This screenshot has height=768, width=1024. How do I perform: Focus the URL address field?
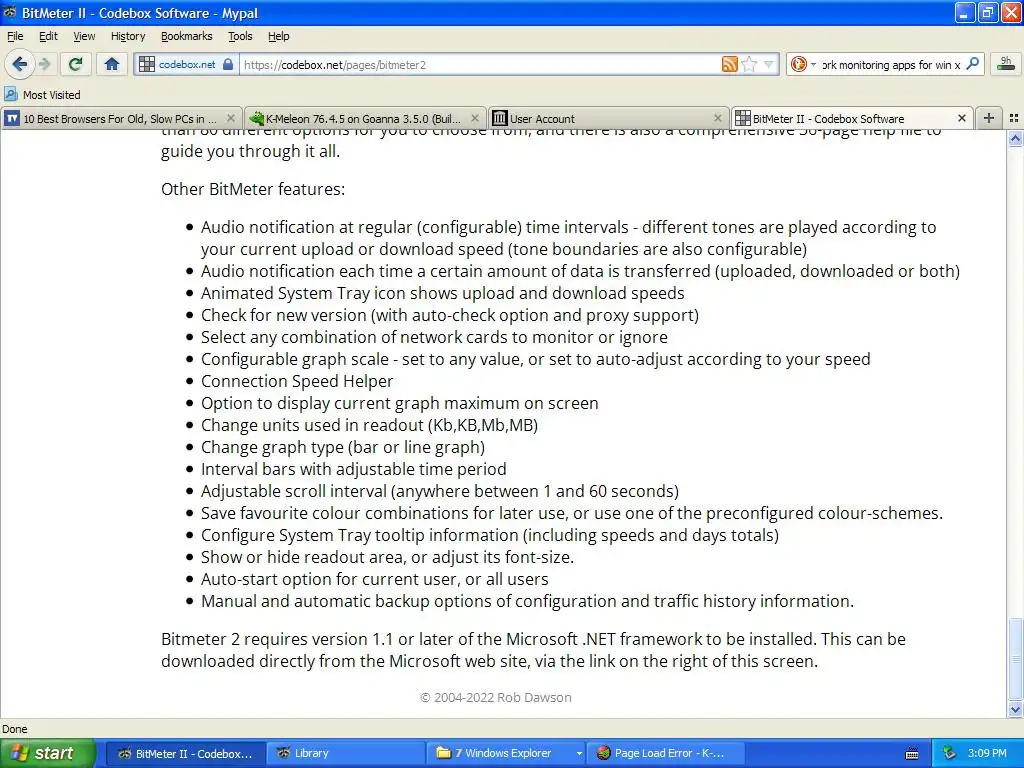click(x=480, y=65)
